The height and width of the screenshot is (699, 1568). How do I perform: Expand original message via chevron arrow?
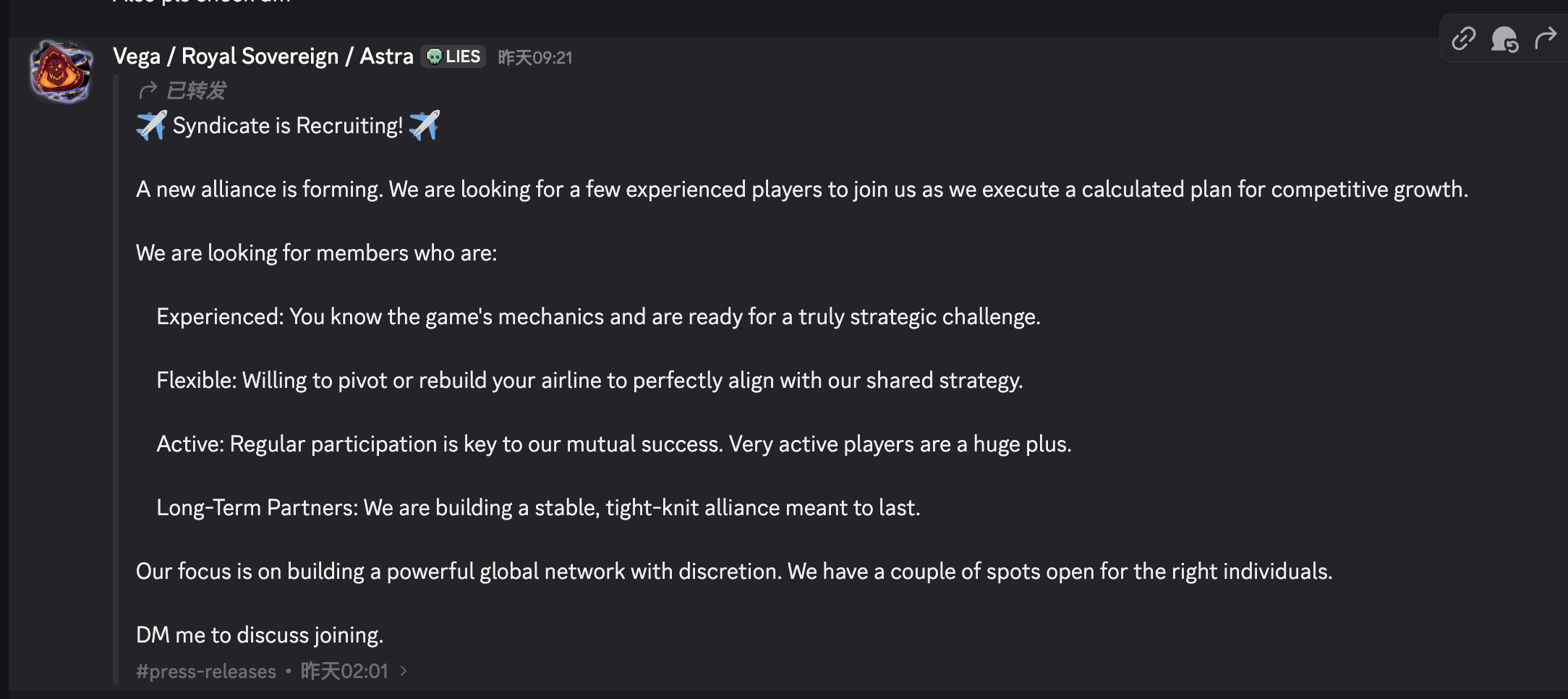pyautogui.click(x=404, y=671)
